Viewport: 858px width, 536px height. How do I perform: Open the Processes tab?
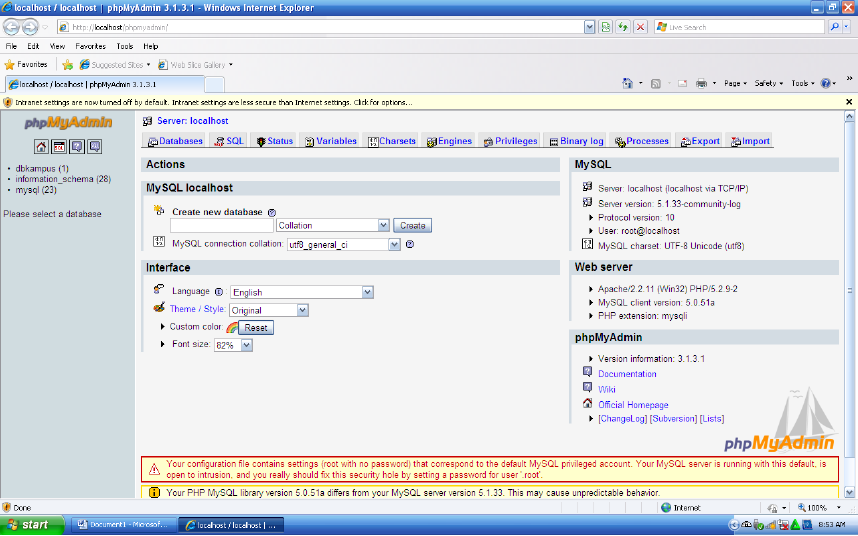pos(641,141)
